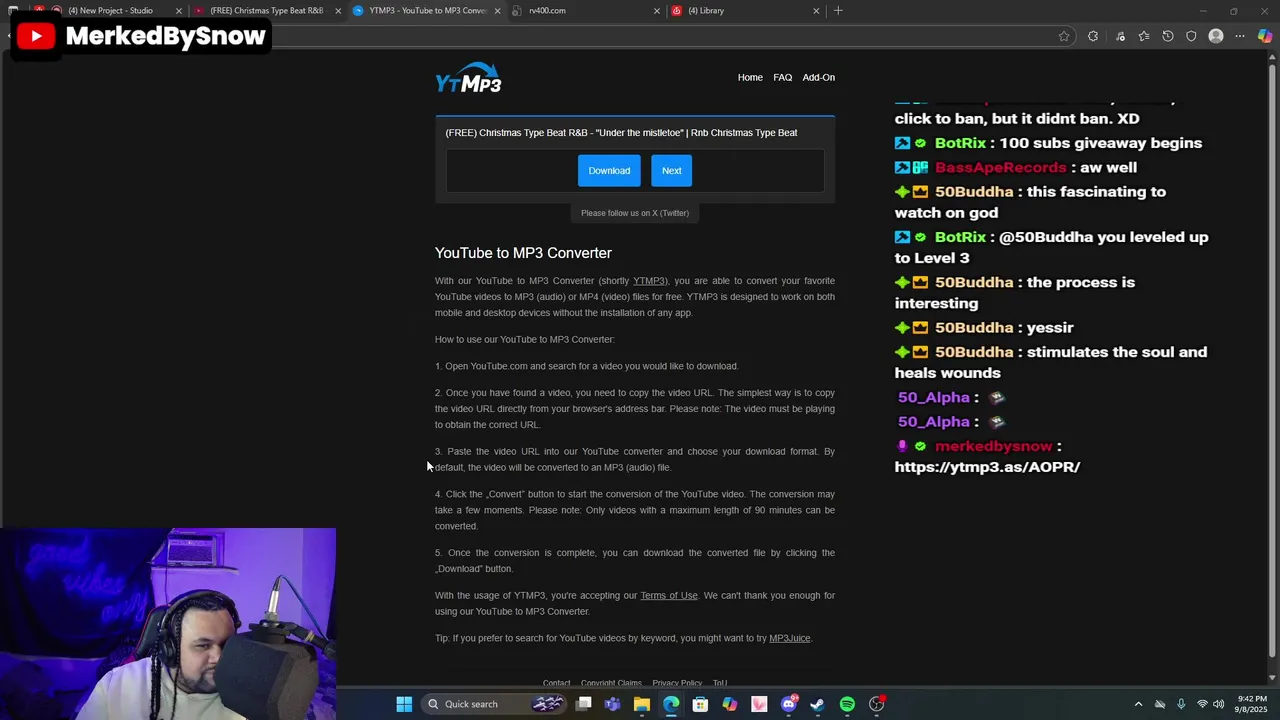Click the YTMP3 logo
1280x720 pixels.
coord(468,78)
